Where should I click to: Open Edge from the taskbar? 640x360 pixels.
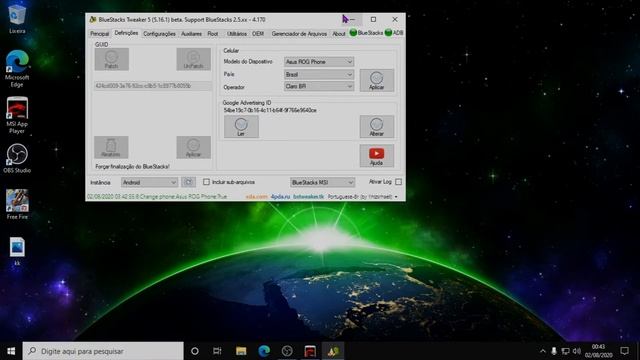(264, 351)
